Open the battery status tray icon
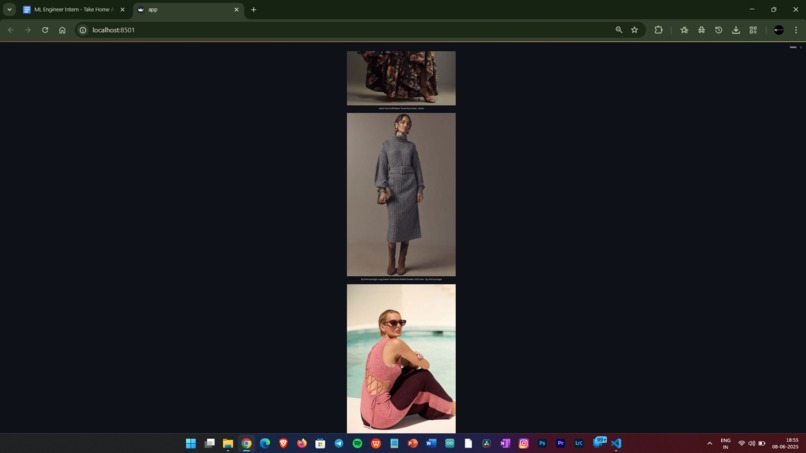This screenshot has height=453, width=806. [x=762, y=443]
